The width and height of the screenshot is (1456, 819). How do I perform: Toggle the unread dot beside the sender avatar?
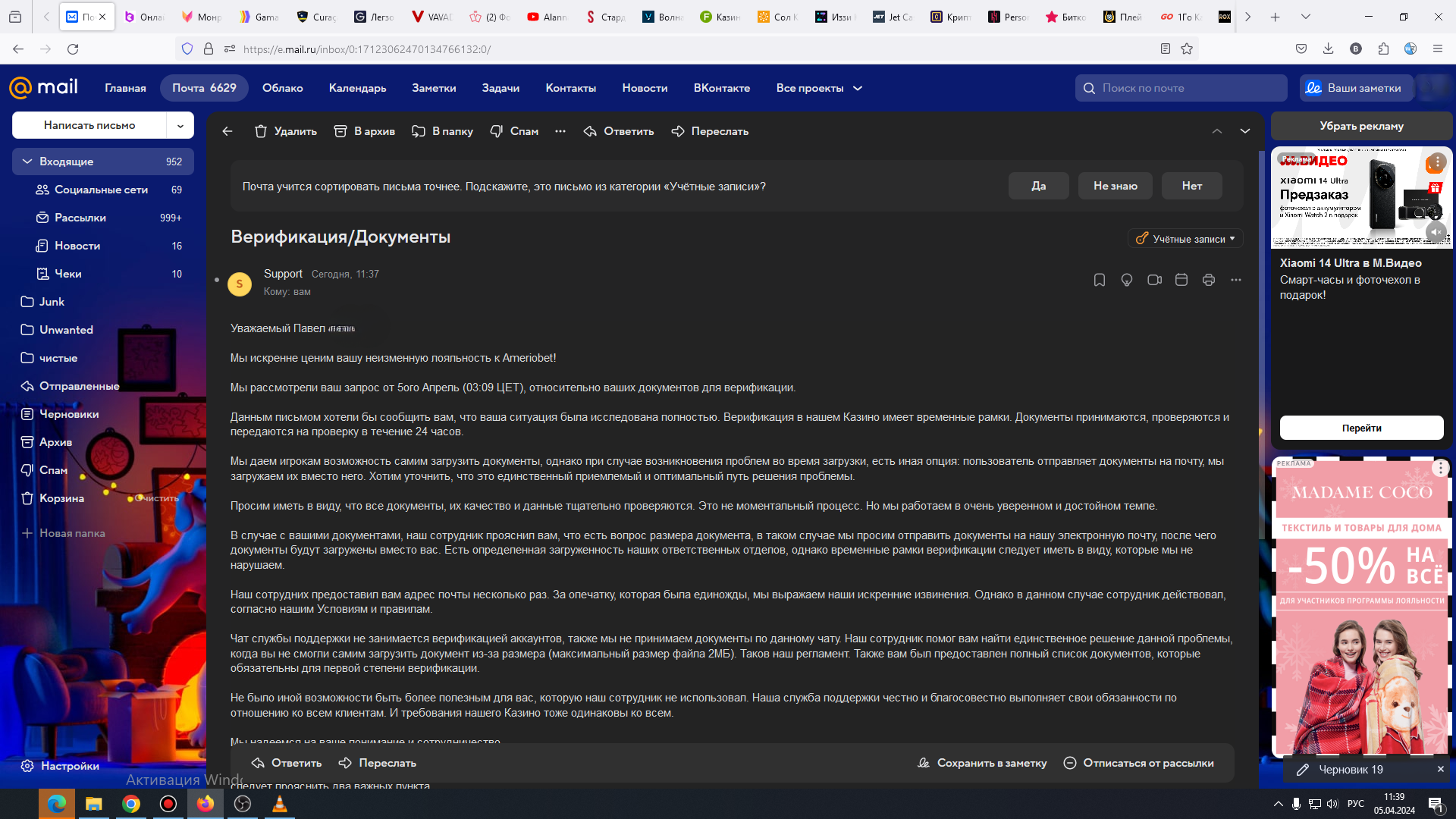pos(217,281)
